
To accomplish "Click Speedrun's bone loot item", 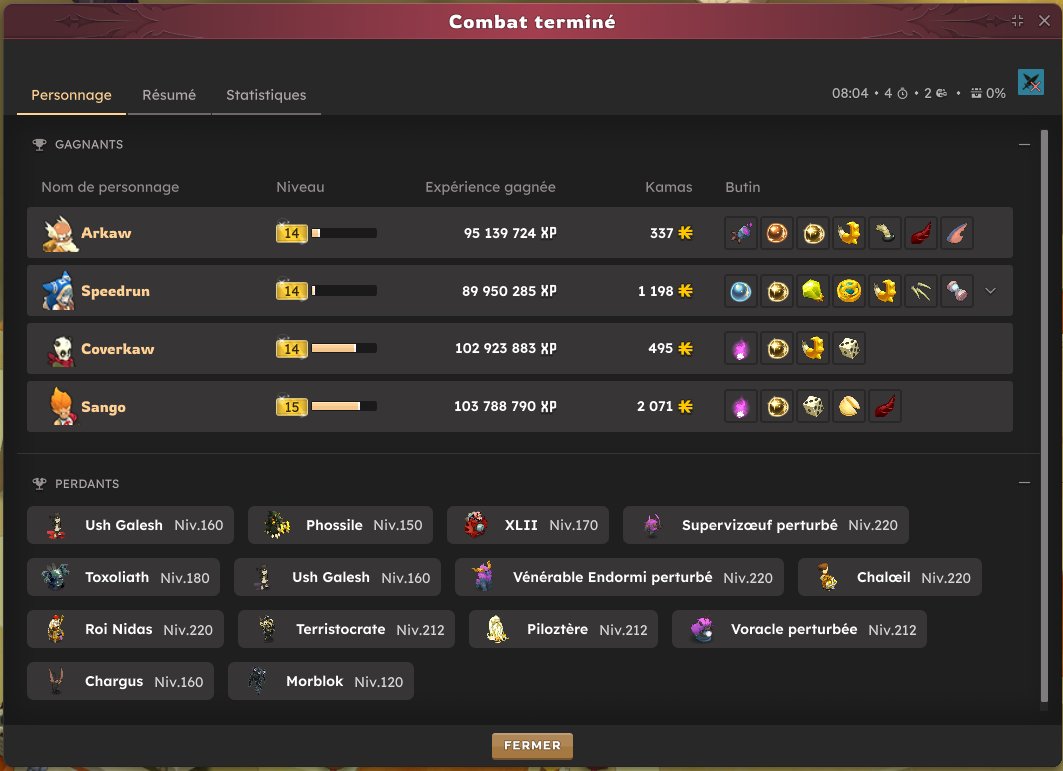I will (957, 292).
